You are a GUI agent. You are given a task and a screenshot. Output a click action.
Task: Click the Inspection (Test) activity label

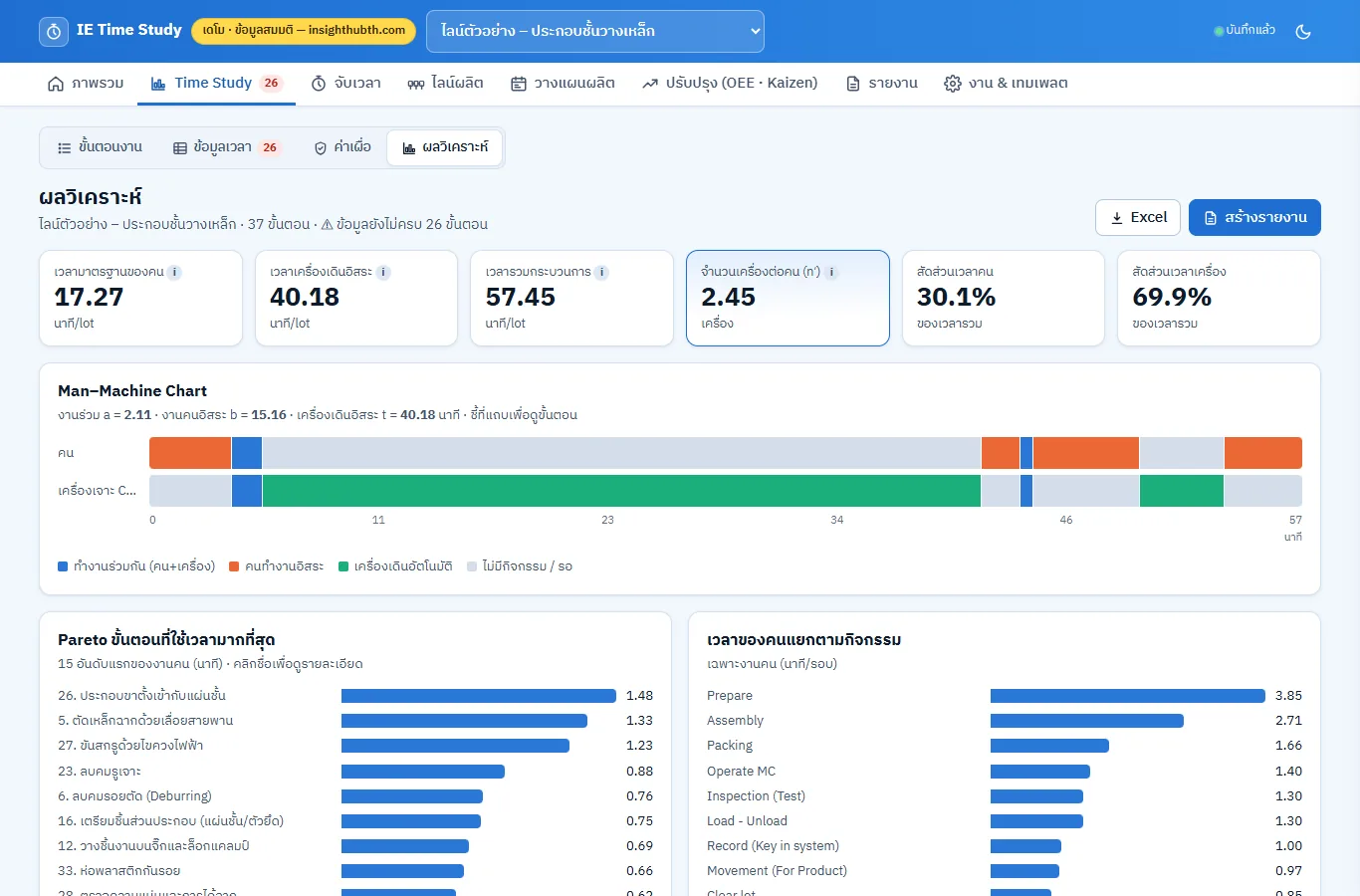(x=756, y=796)
